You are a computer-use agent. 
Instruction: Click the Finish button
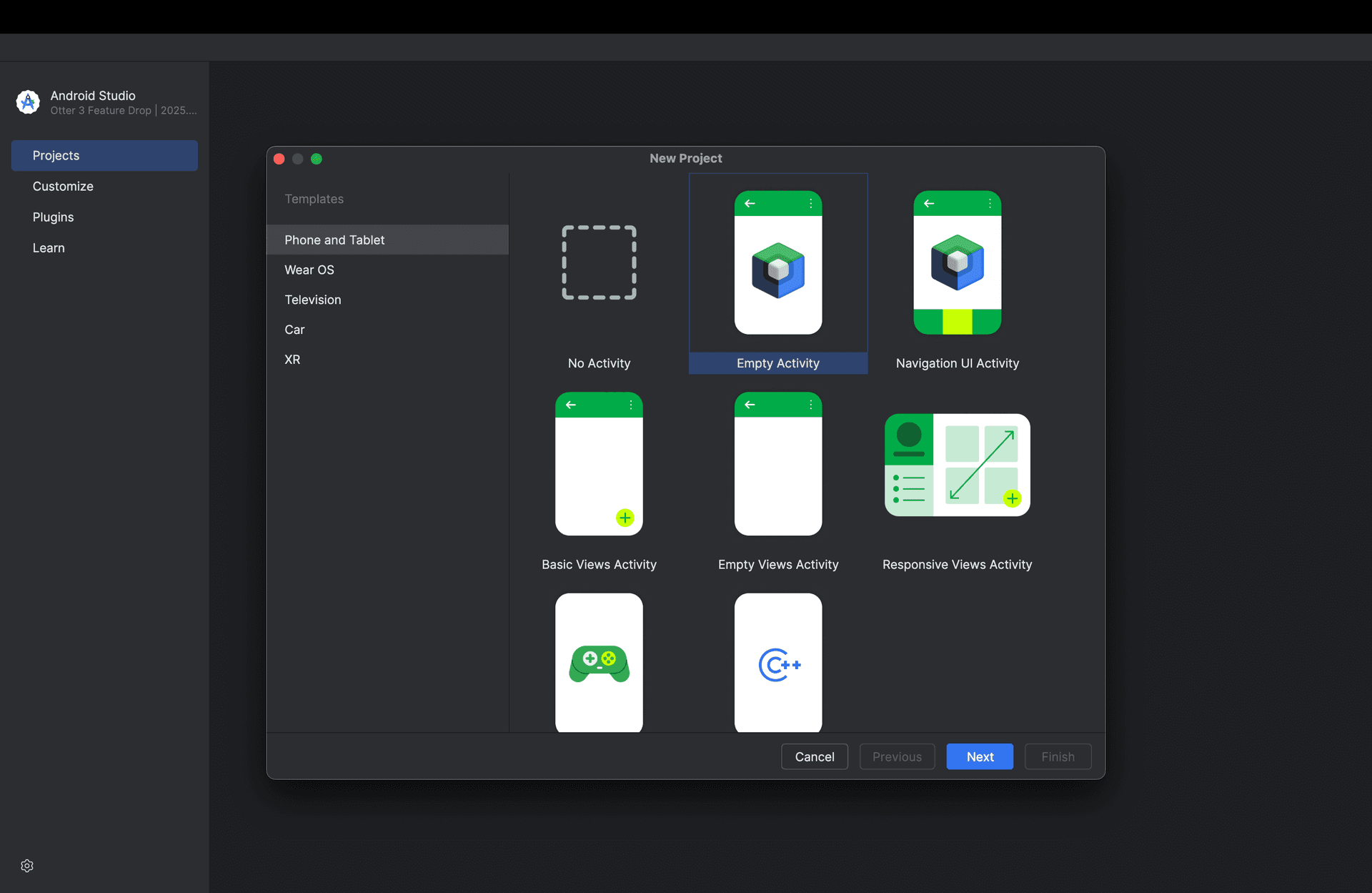(x=1058, y=756)
